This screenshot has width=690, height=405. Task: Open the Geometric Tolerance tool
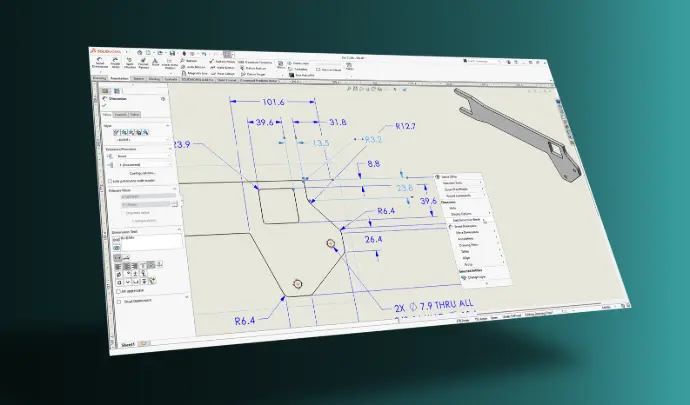point(255,63)
